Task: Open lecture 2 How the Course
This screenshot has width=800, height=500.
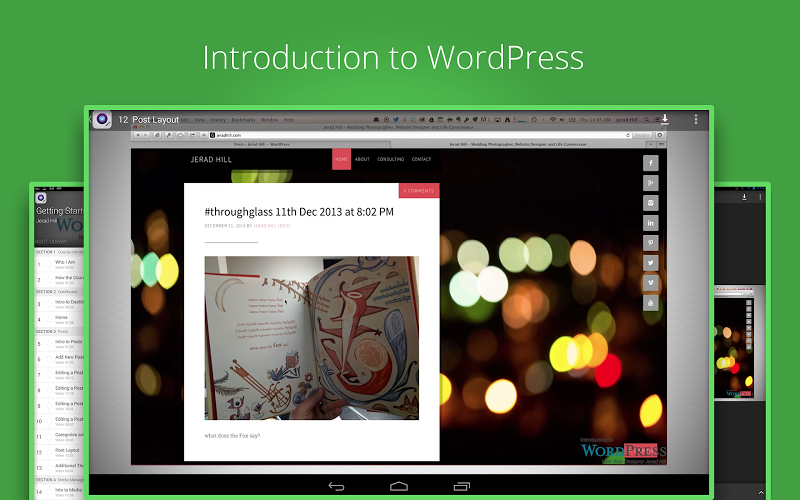Action: point(60,280)
